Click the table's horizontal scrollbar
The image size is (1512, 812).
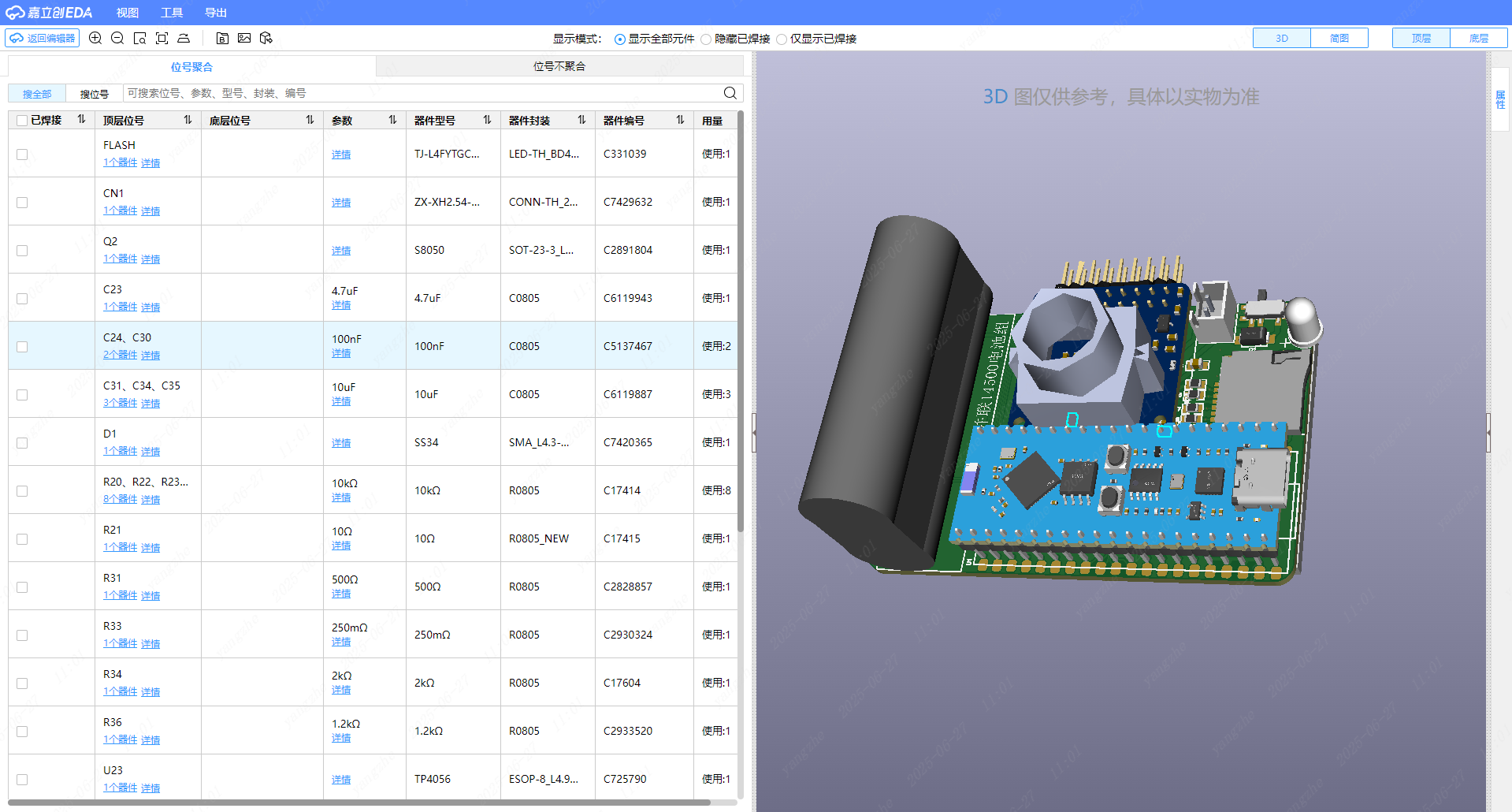point(359,803)
